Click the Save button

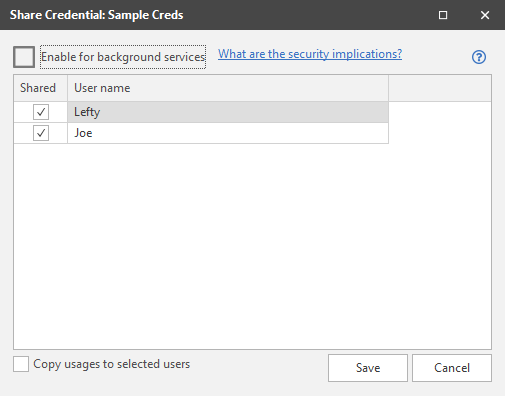point(368,368)
